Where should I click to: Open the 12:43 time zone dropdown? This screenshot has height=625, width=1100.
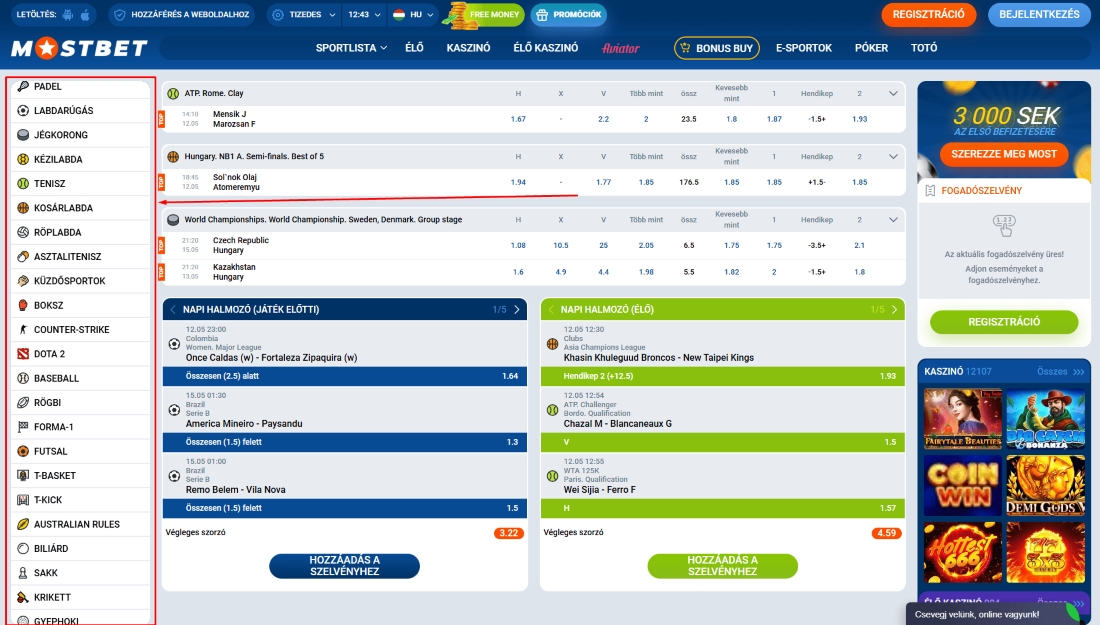(365, 14)
